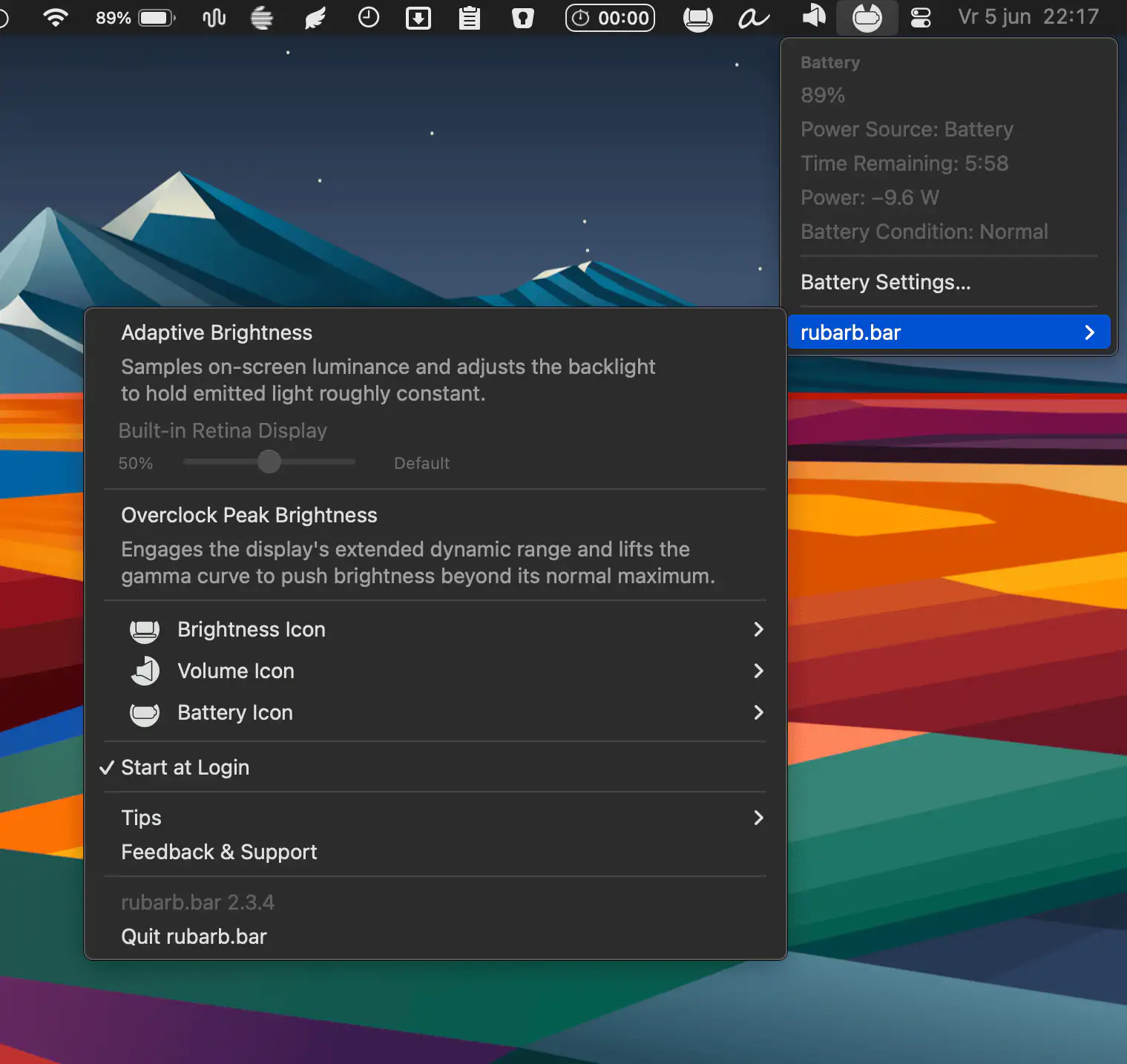
Task: Expand Brightness Icon submenu arrow
Action: pyautogui.click(x=758, y=629)
